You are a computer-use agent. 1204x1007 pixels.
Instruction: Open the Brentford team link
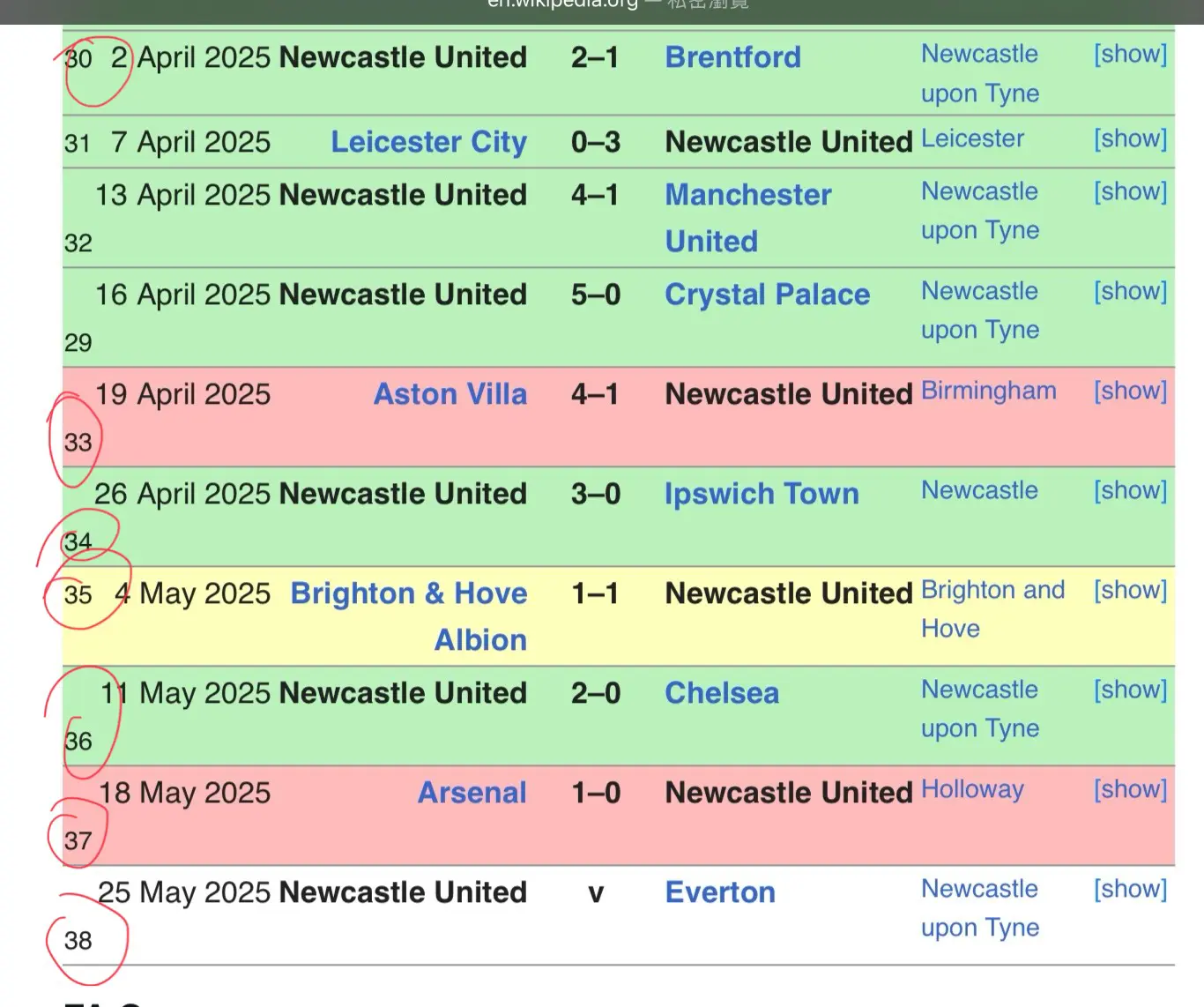(x=732, y=57)
